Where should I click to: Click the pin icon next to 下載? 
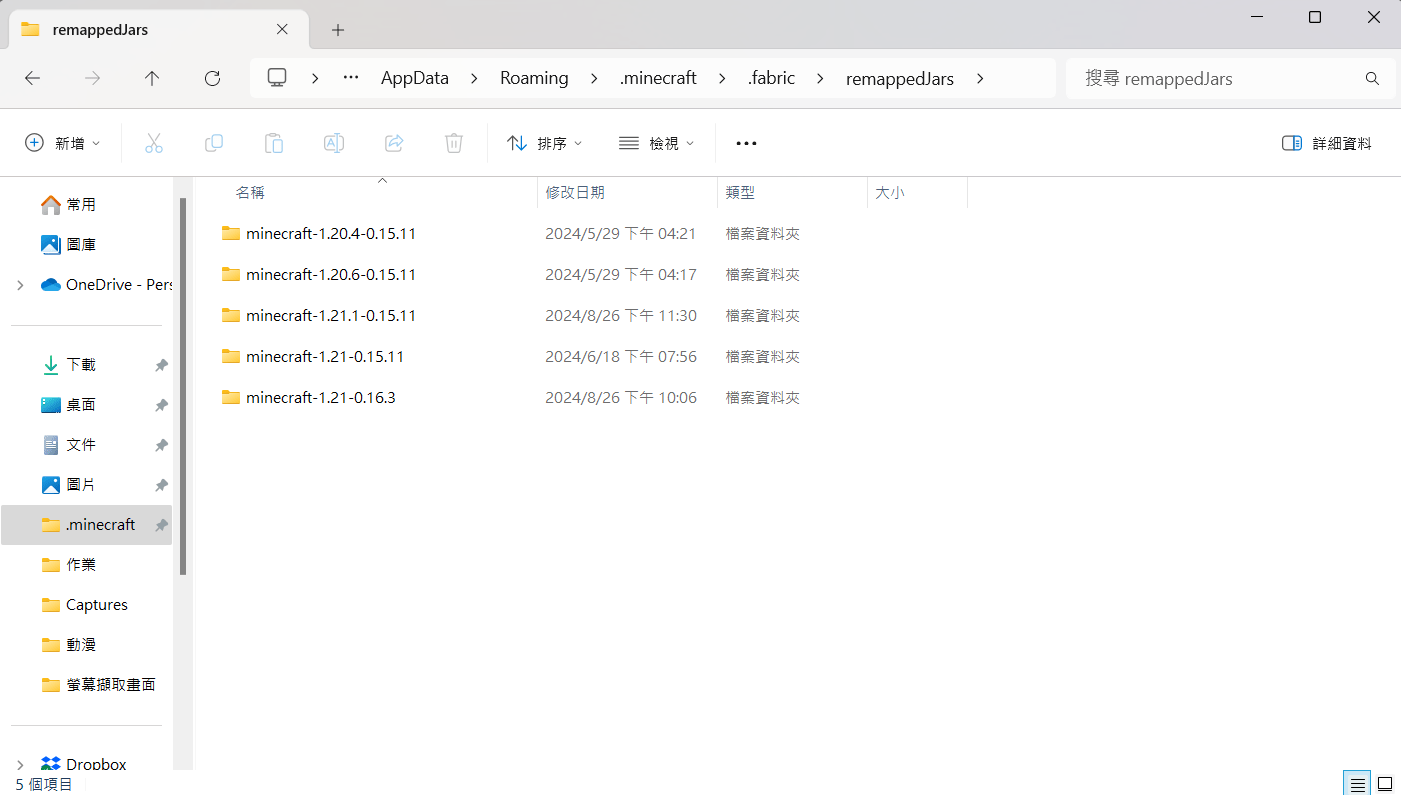click(x=161, y=365)
